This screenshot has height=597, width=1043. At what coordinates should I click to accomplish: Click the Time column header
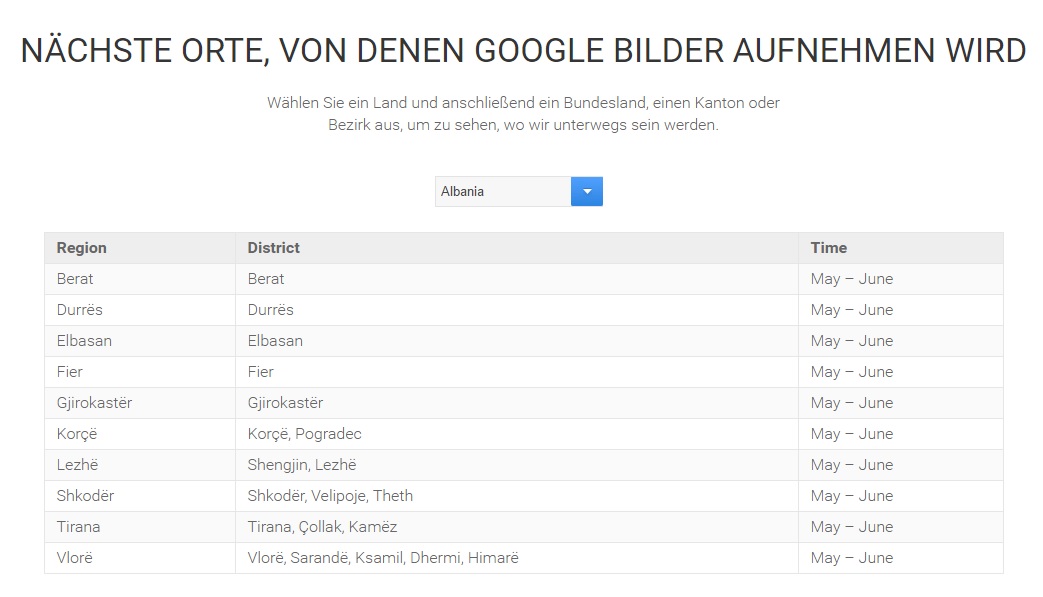[x=829, y=248]
